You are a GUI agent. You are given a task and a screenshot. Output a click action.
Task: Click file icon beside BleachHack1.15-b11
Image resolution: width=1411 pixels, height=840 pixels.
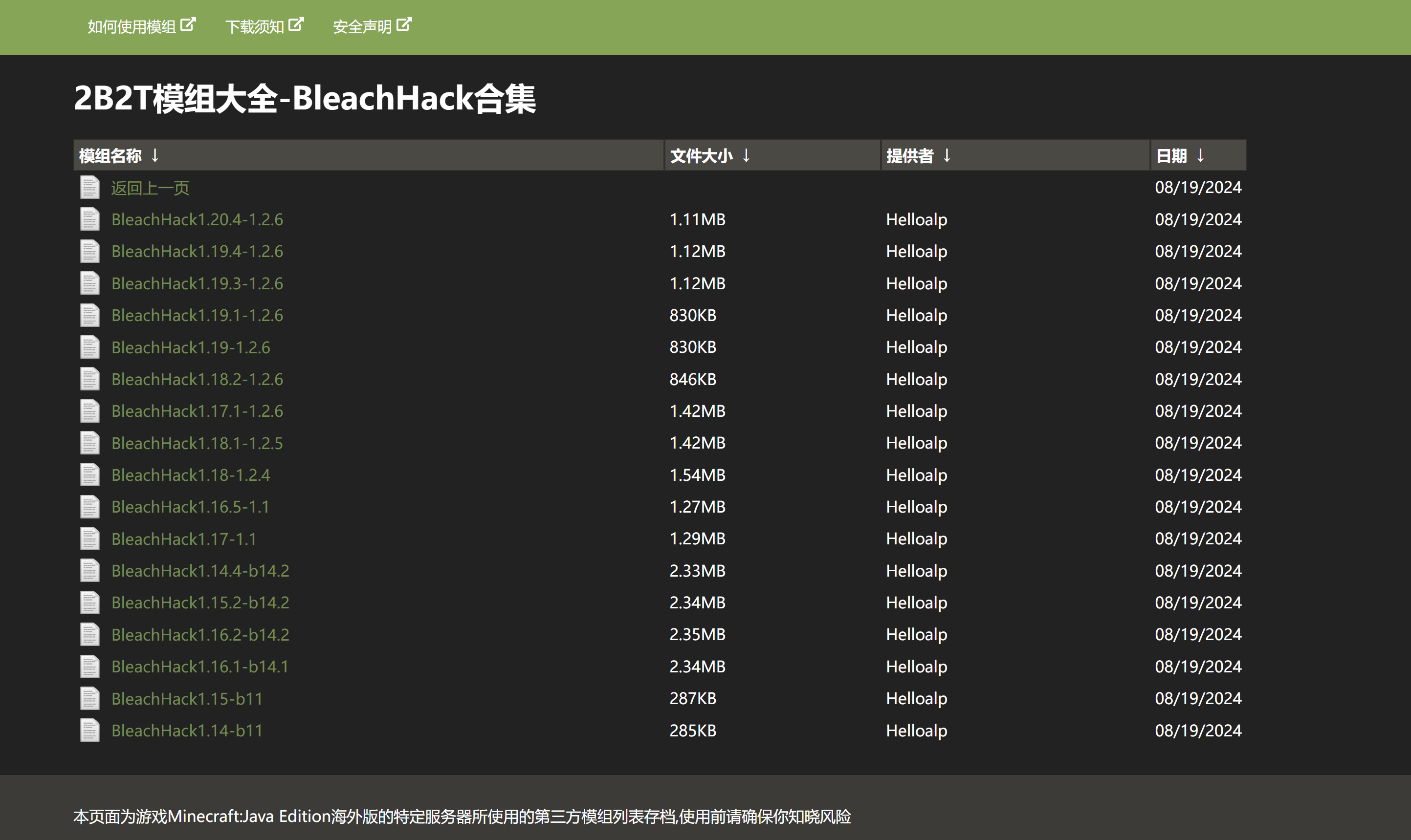(x=89, y=698)
